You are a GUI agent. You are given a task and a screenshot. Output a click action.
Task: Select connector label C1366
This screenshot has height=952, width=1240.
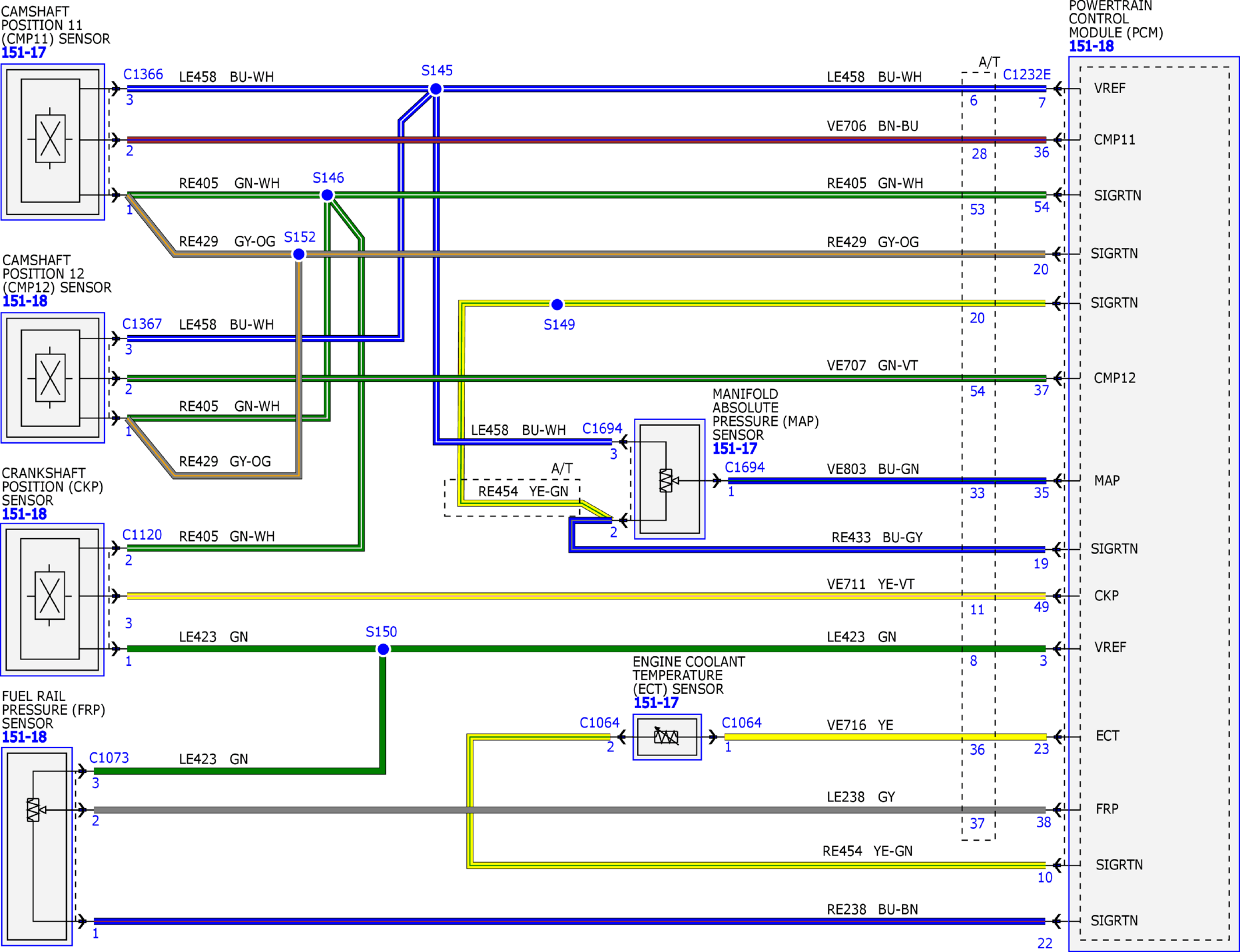143,74
